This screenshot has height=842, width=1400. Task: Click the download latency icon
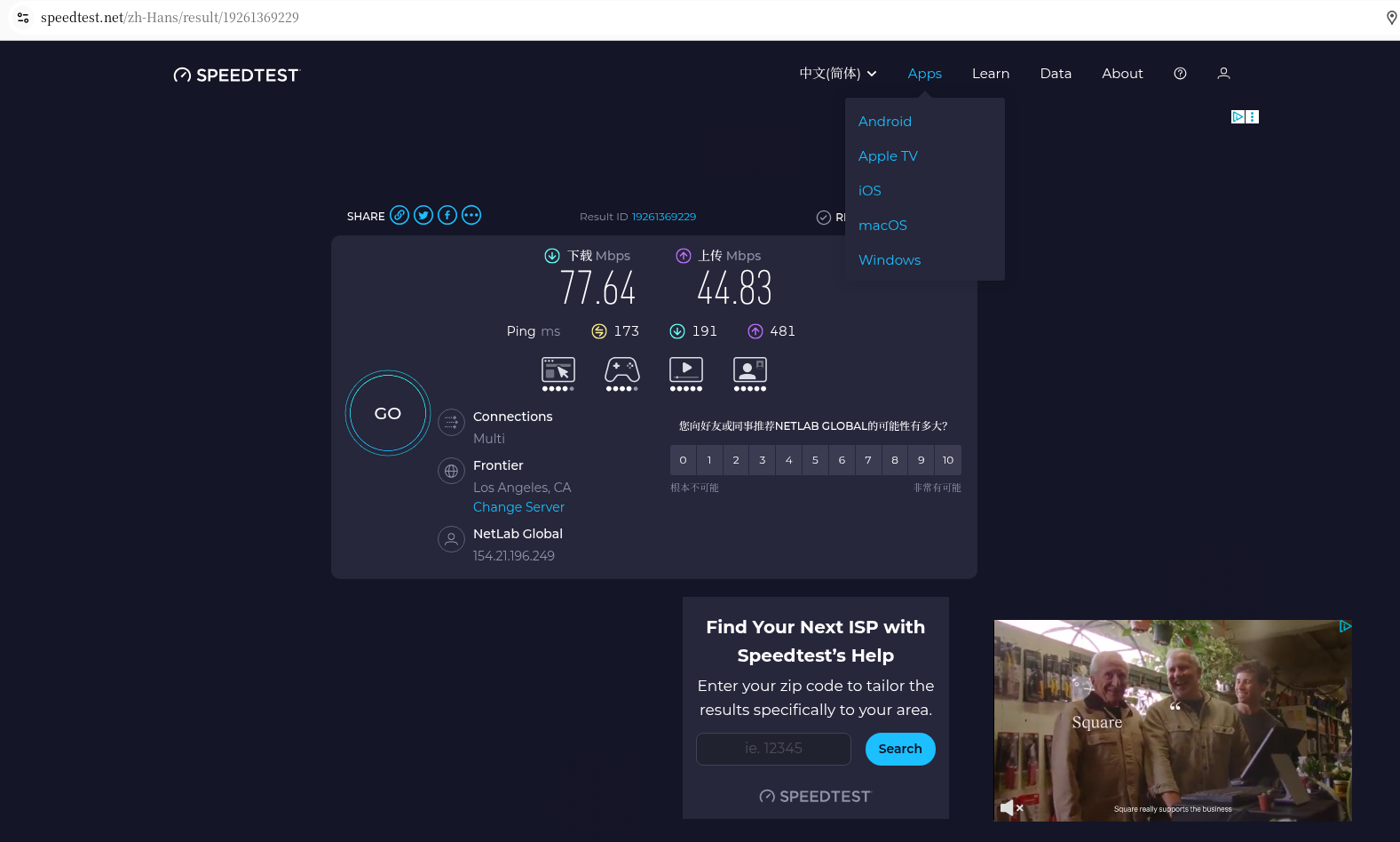tap(677, 331)
